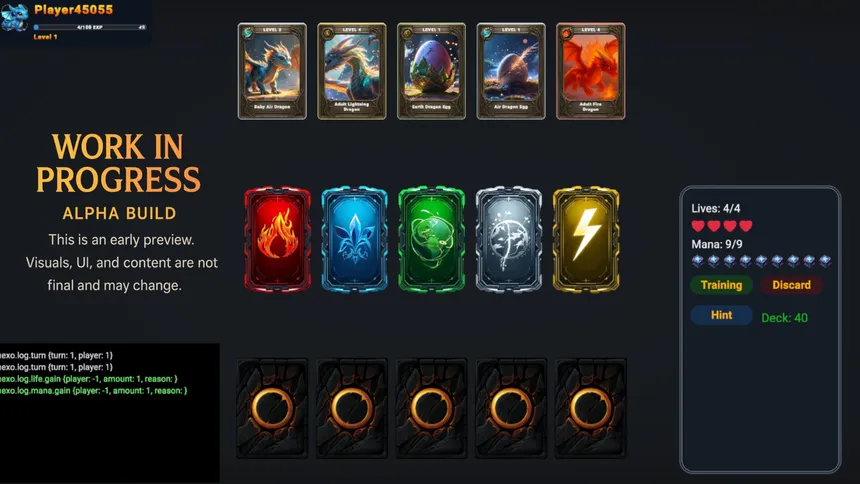This screenshot has height=484, width=860.
Task: Select the first face-down ring card
Action: 272,408
